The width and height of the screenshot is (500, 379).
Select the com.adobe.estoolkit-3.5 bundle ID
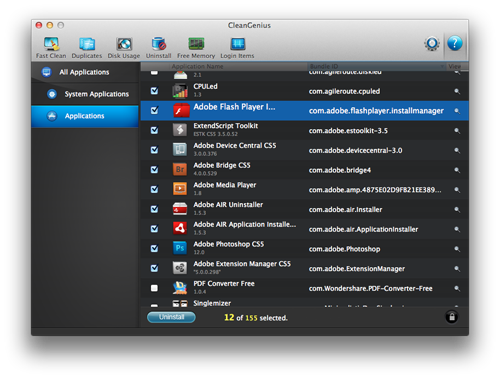click(348, 131)
